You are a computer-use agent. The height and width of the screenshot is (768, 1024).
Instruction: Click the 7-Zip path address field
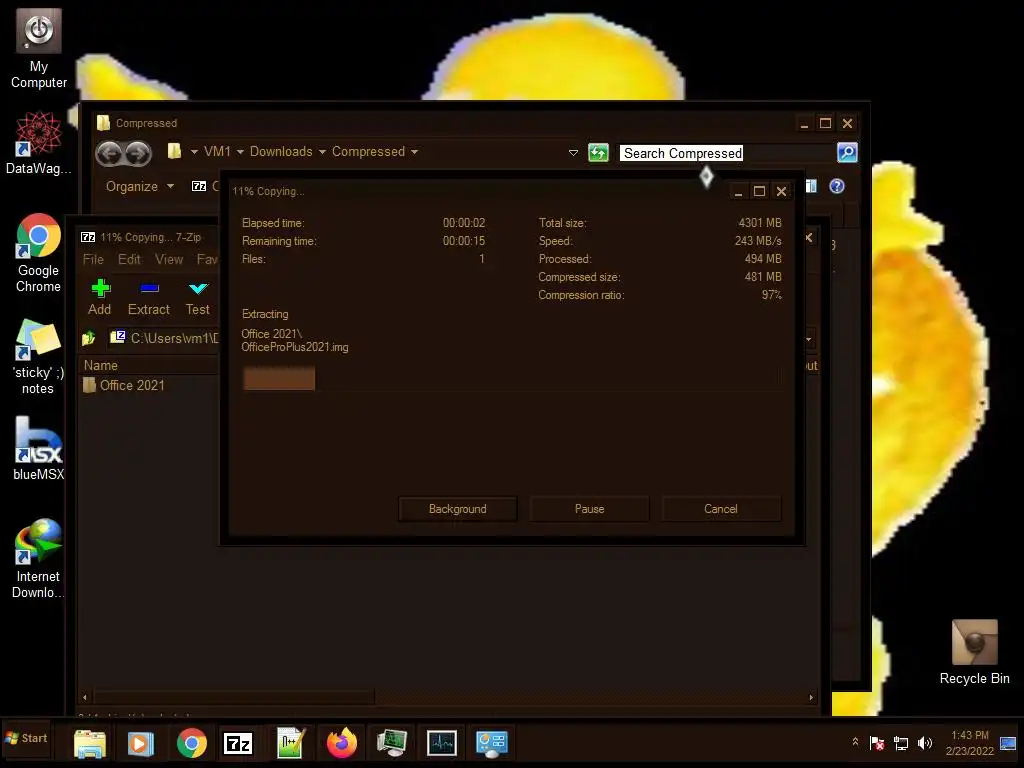[x=165, y=338]
